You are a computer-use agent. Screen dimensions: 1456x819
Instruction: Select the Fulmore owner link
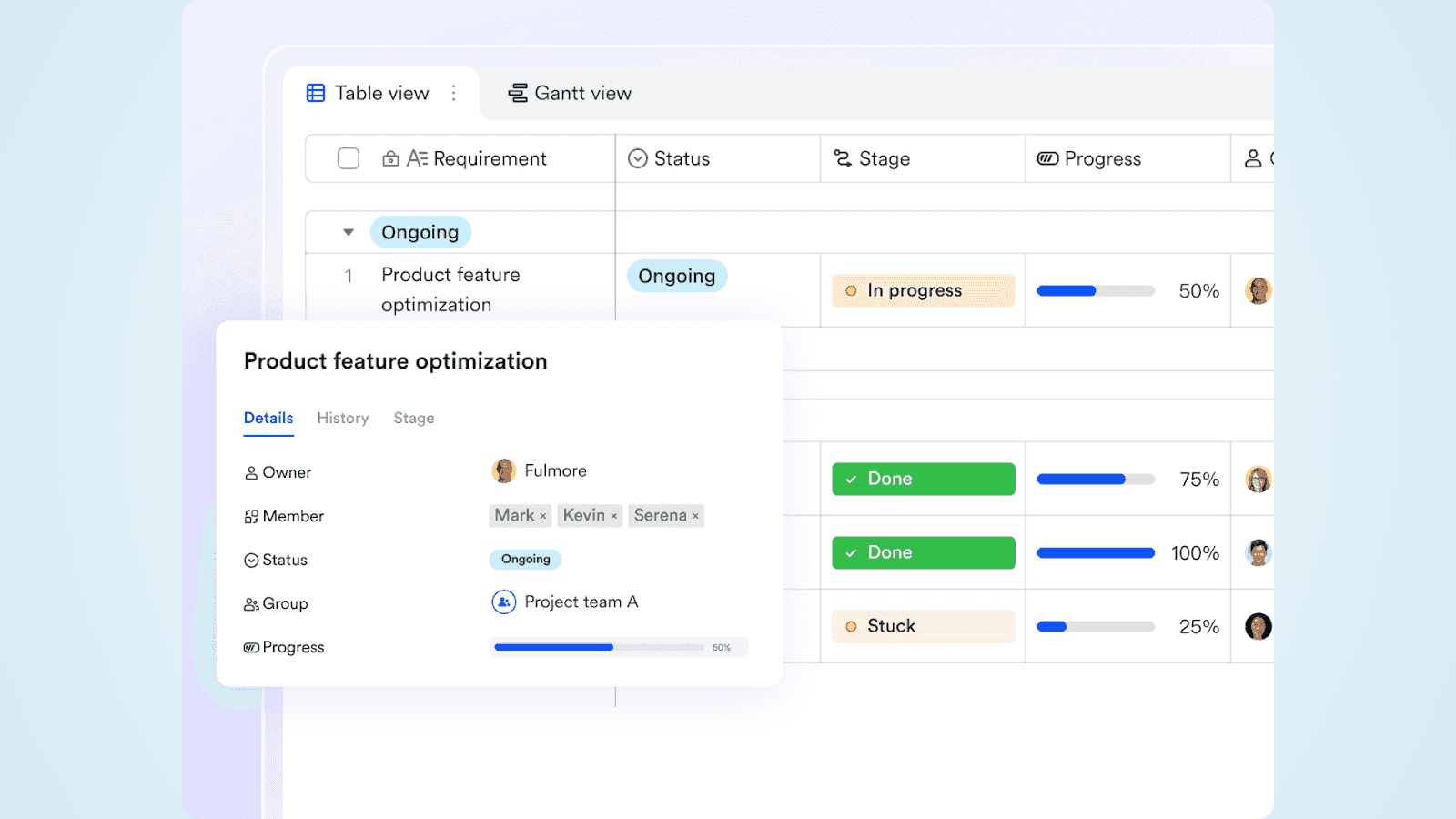pos(554,470)
